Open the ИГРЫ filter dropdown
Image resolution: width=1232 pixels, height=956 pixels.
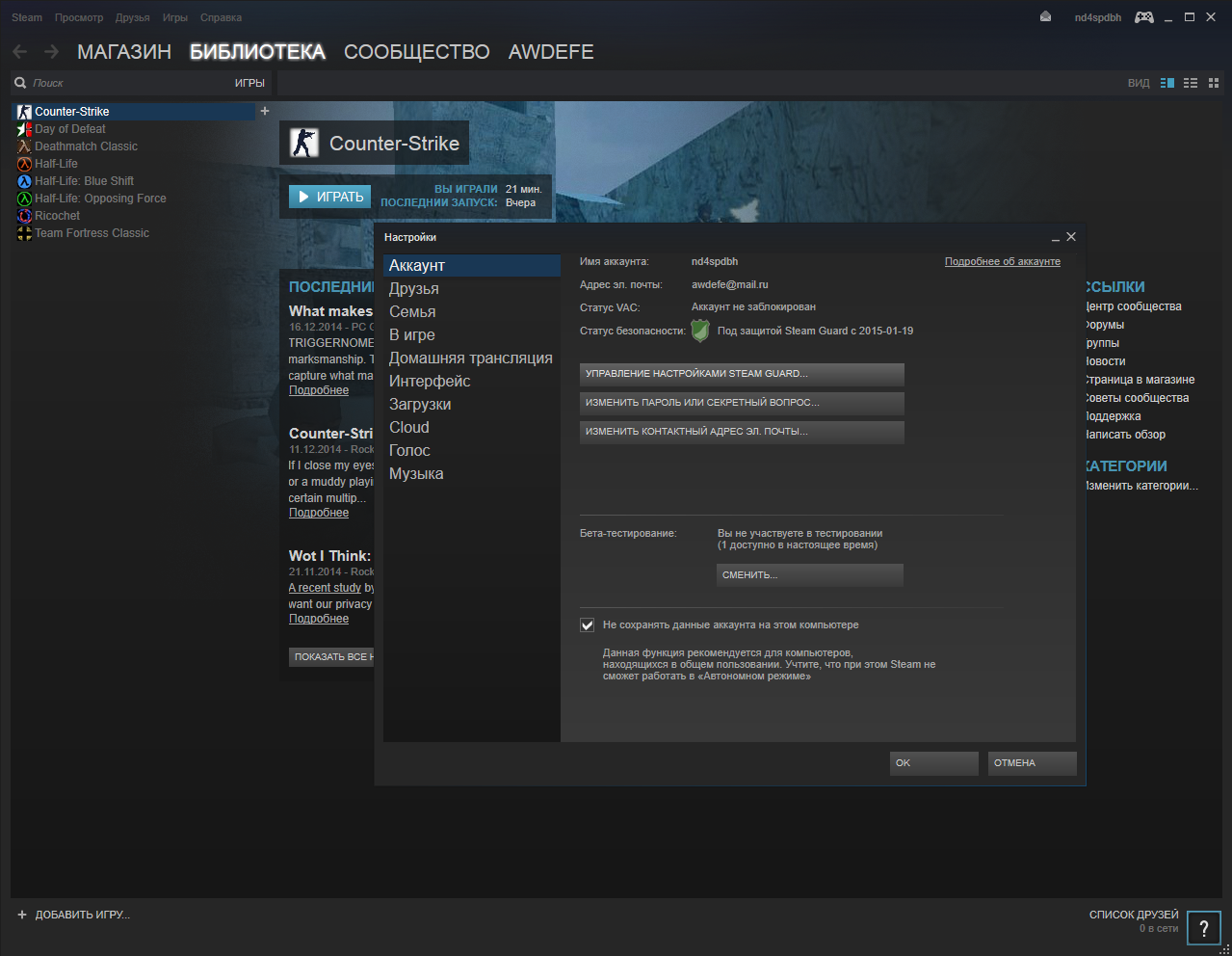coord(249,83)
